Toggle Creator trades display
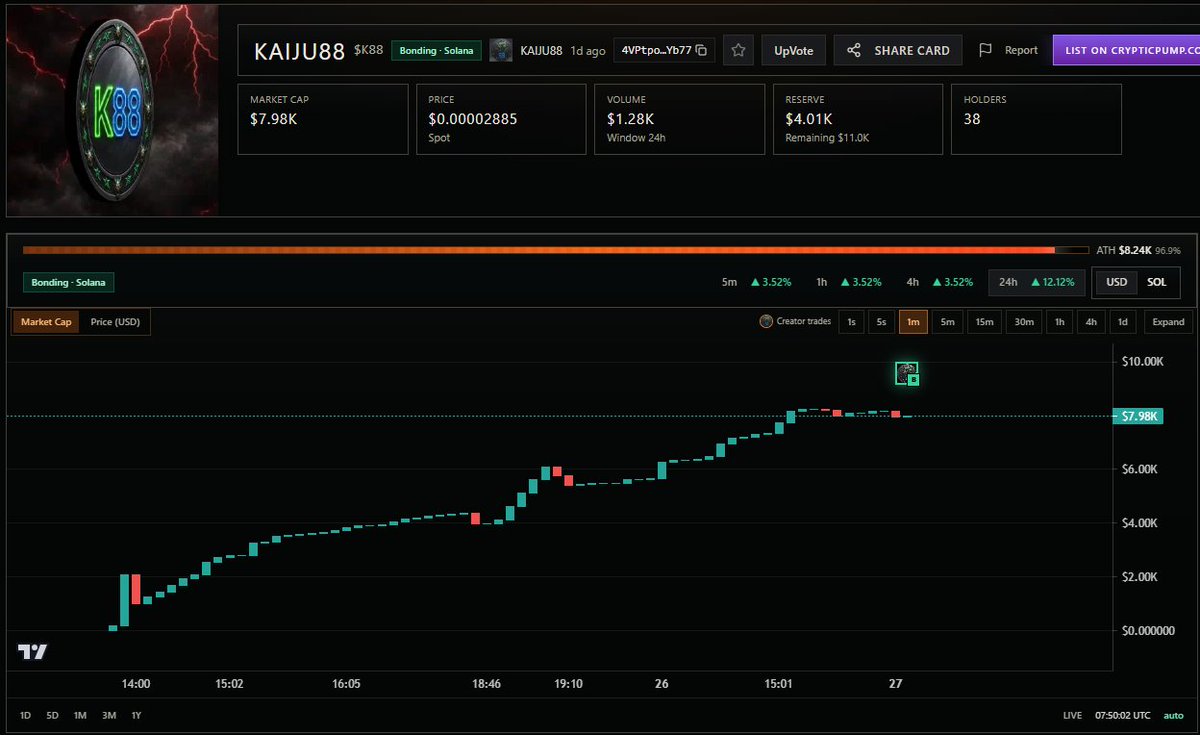The image size is (1200, 735). click(795, 322)
